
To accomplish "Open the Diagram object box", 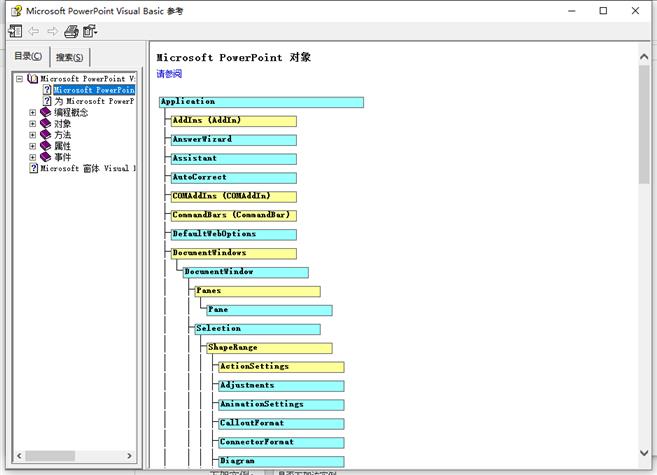I will click(281, 461).
